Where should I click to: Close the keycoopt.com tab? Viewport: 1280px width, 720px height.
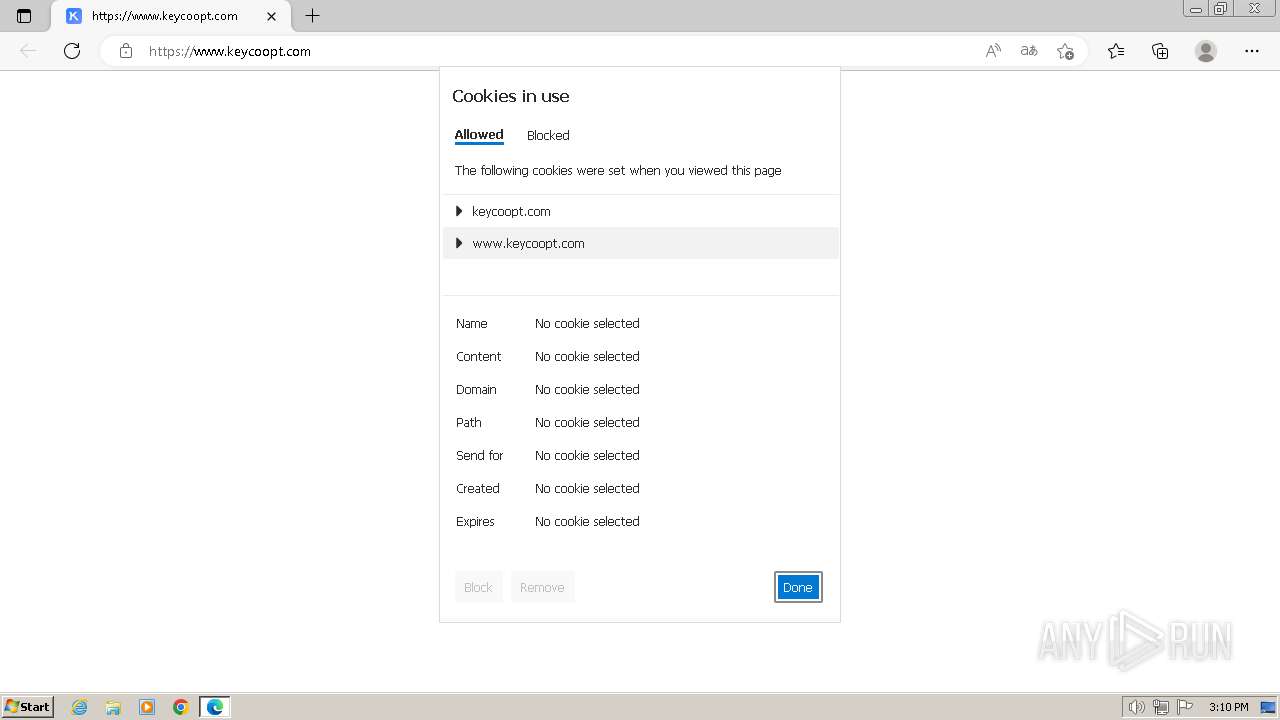coord(271,16)
